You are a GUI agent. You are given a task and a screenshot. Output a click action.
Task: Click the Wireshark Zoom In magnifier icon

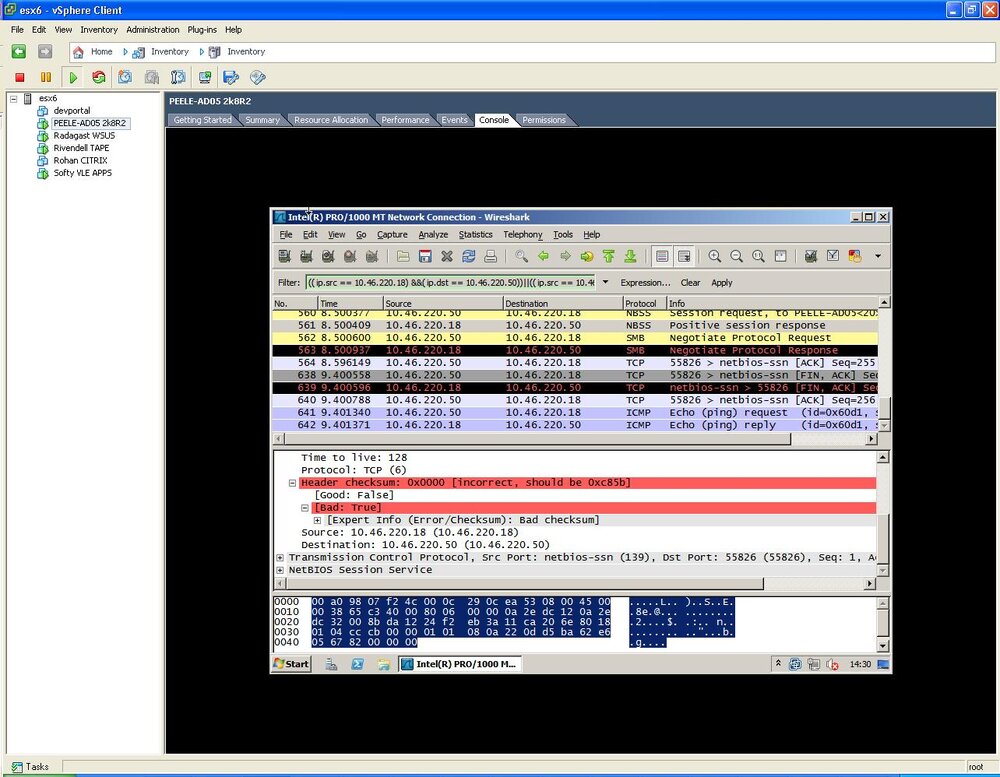[714, 256]
